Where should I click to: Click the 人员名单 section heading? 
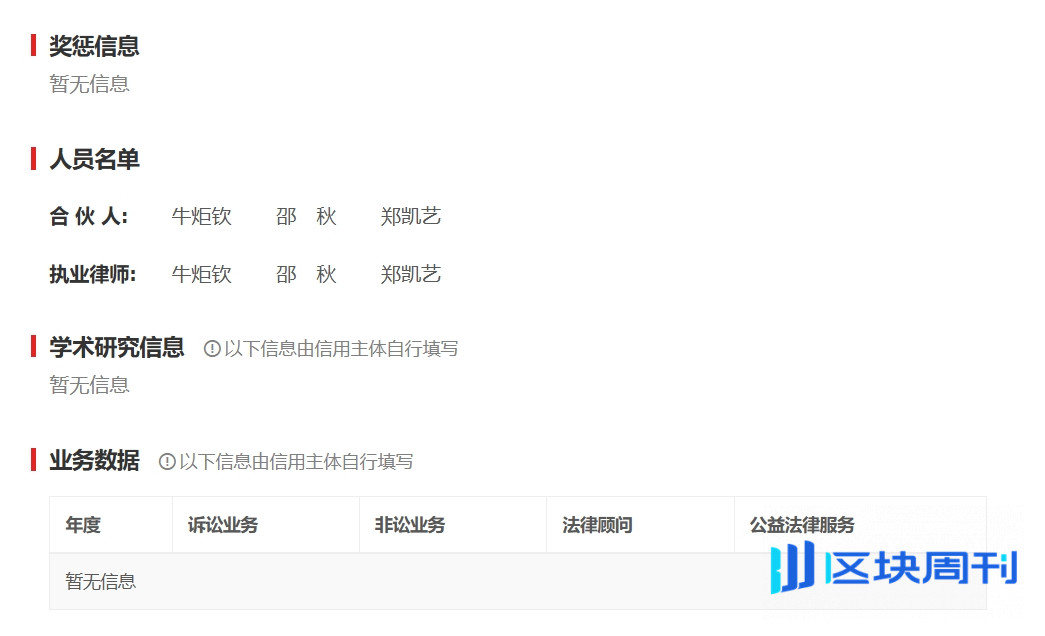click(94, 159)
